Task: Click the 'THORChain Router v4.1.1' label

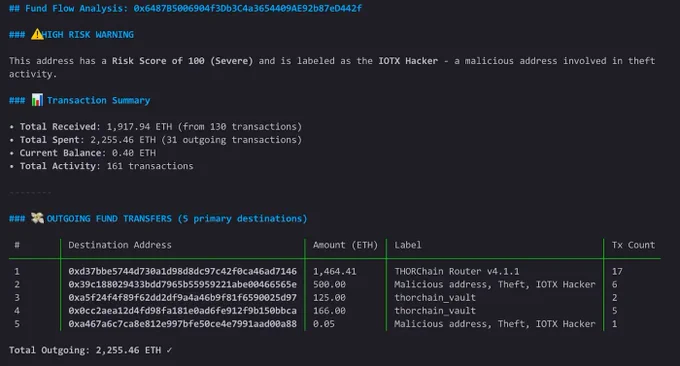Action: [457, 271]
